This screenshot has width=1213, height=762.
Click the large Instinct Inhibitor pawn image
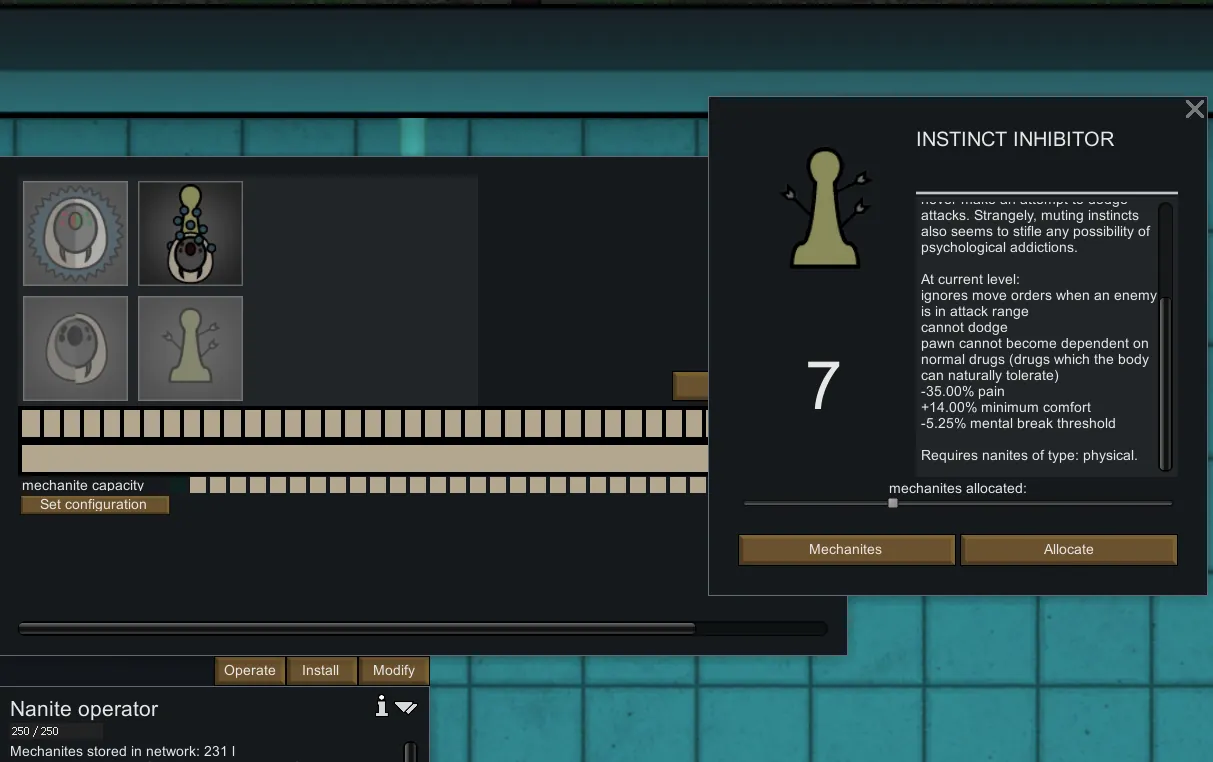(x=824, y=209)
